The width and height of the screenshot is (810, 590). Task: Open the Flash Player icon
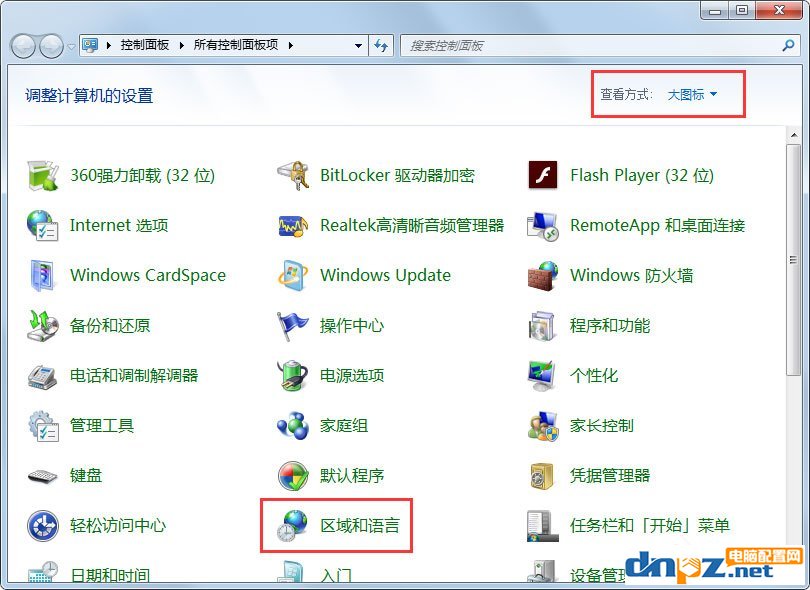542,175
